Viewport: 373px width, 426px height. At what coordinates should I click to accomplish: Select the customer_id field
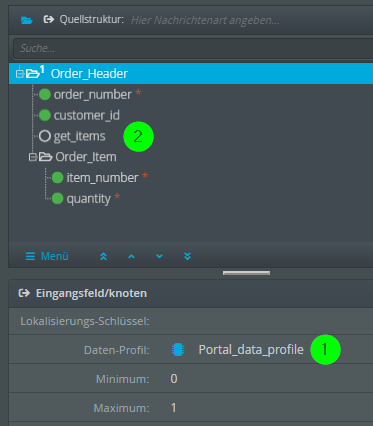click(x=87, y=115)
